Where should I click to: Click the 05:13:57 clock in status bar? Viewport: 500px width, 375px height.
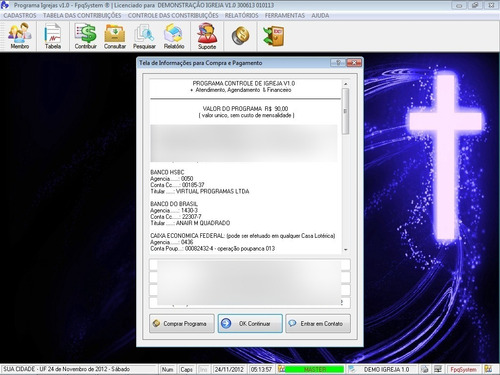click(x=261, y=369)
